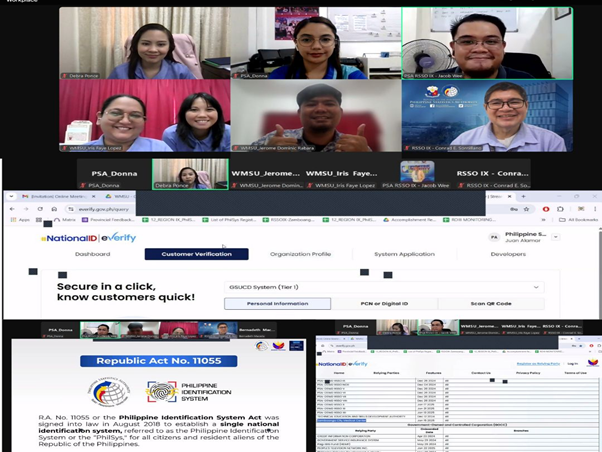Click the muted mic icon on Debra Ponce's large tile
This screenshot has width=602, height=452.
(x=64, y=76)
